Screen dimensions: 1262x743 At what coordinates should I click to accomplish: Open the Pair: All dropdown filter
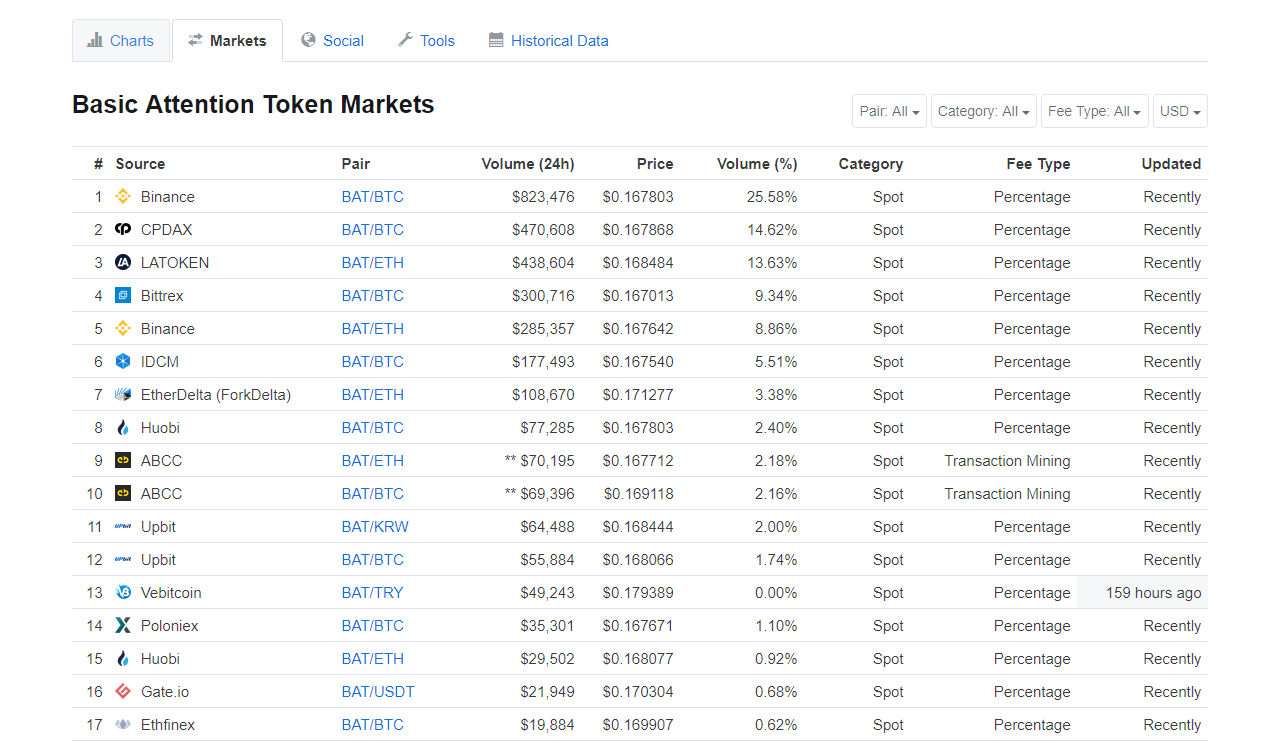889,111
